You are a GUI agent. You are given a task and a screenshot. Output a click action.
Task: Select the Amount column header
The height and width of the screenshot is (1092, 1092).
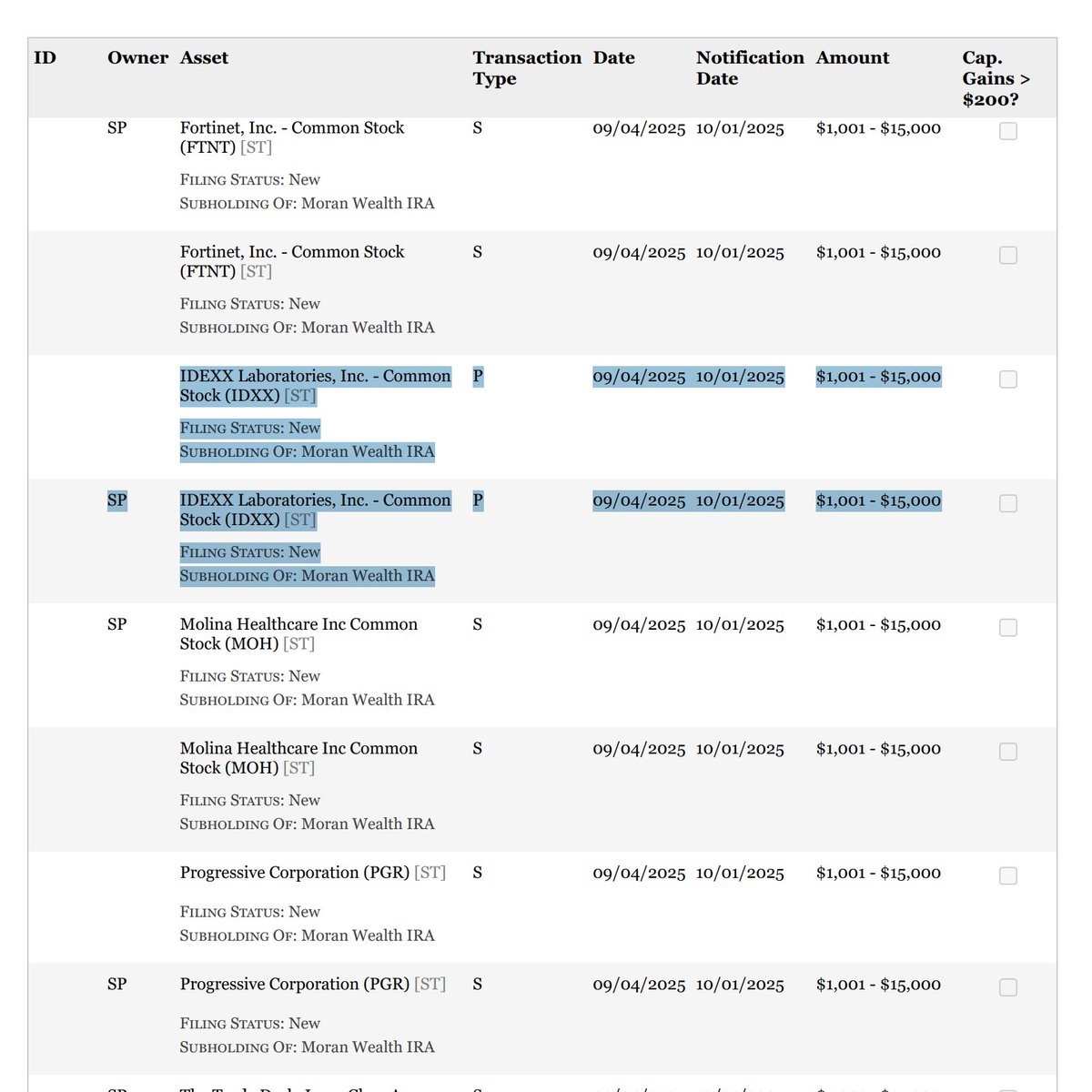pos(853,58)
